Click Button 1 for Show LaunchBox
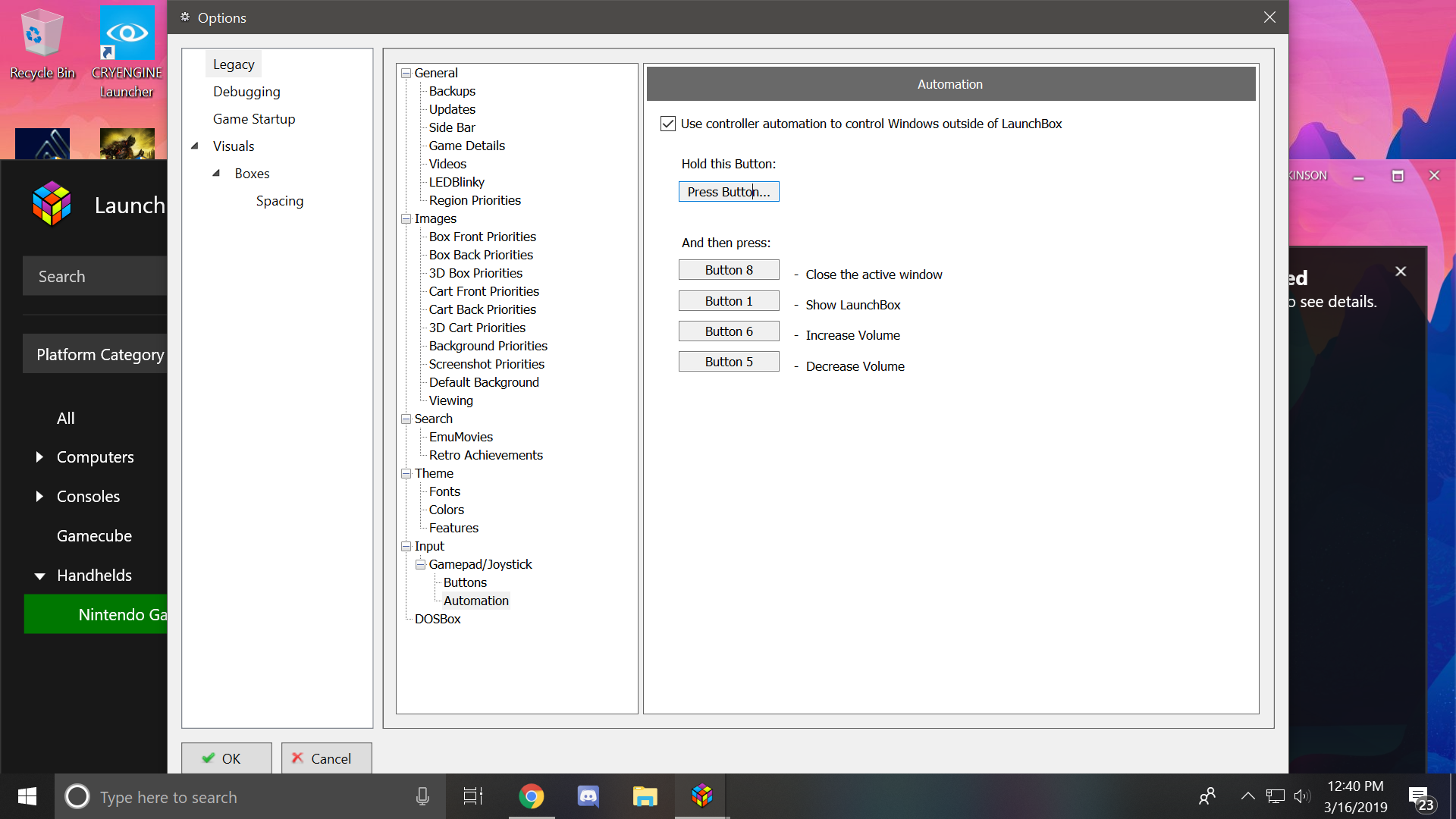The width and height of the screenshot is (1456, 819). pyautogui.click(x=729, y=301)
